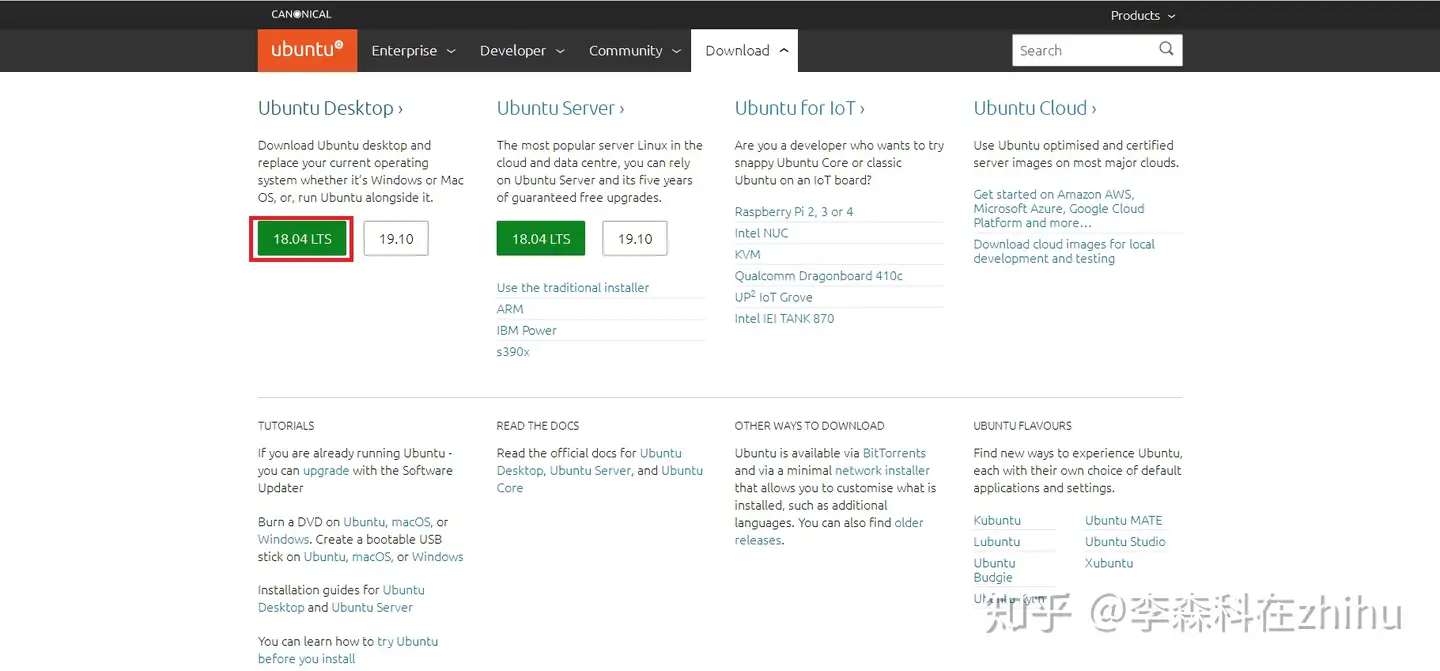Click the Canonical logo
This screenshot has width=1440, height=671.
tap(301, 15)
